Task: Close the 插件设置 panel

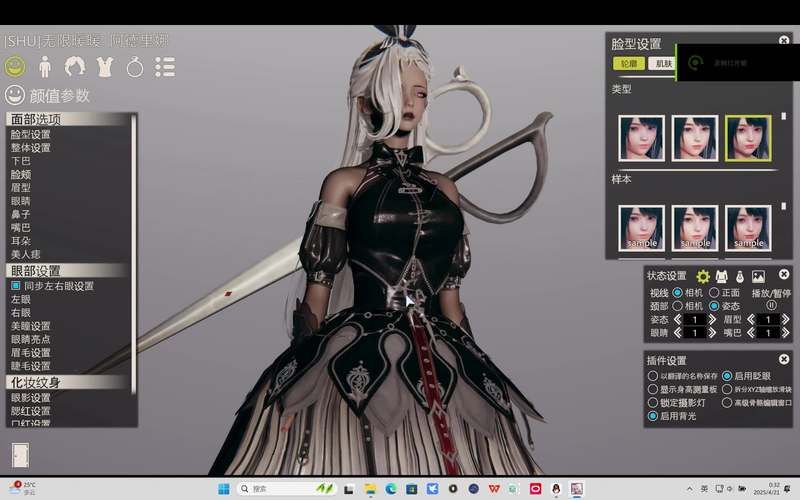Action: click(x=784, y=359)
